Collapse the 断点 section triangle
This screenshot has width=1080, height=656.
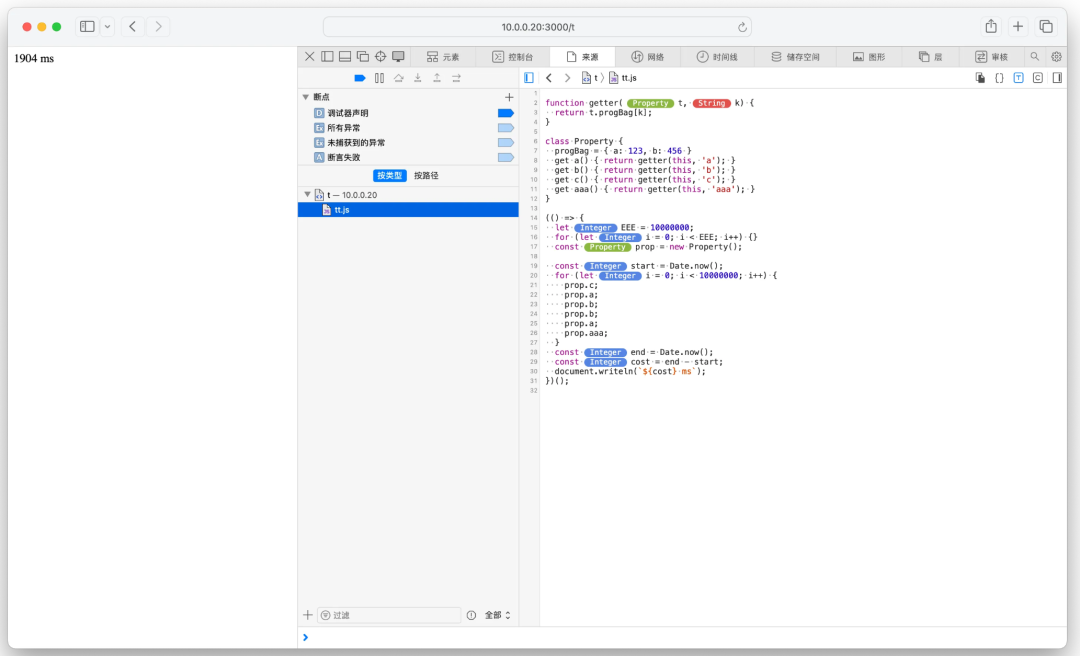click(x=306, y=97)
